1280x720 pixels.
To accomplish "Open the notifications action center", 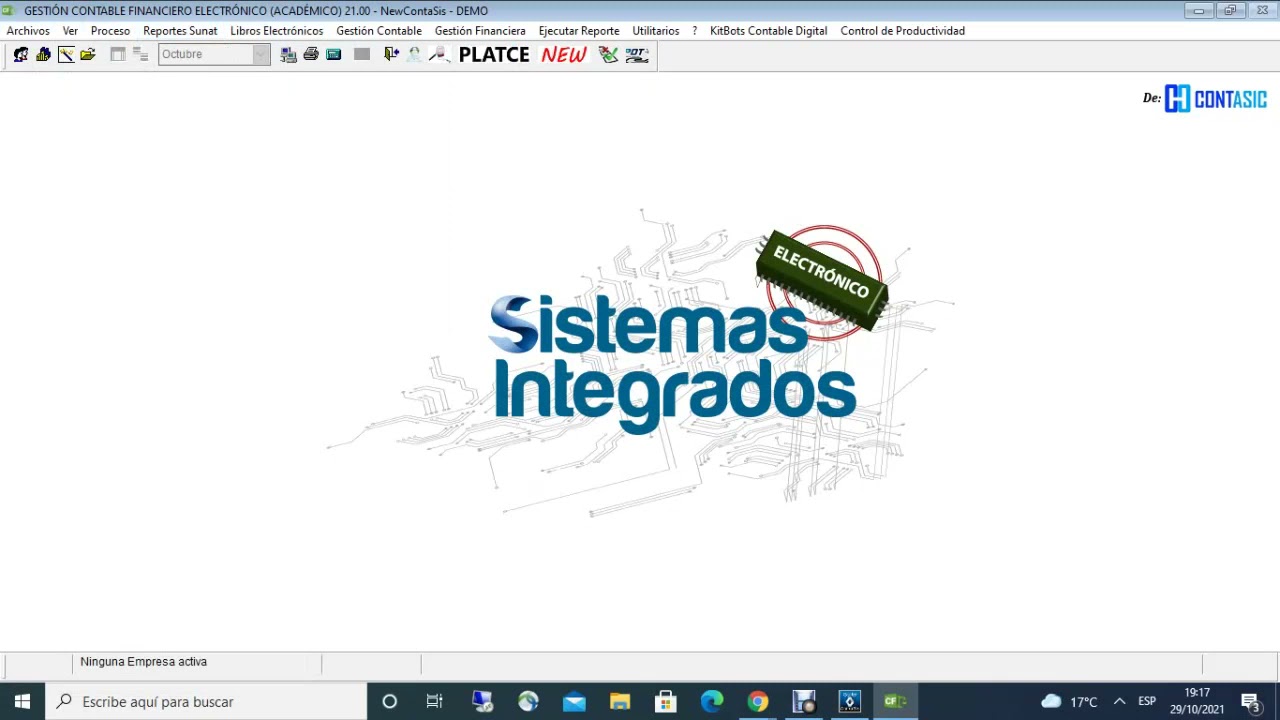I will coord(1250,701).
